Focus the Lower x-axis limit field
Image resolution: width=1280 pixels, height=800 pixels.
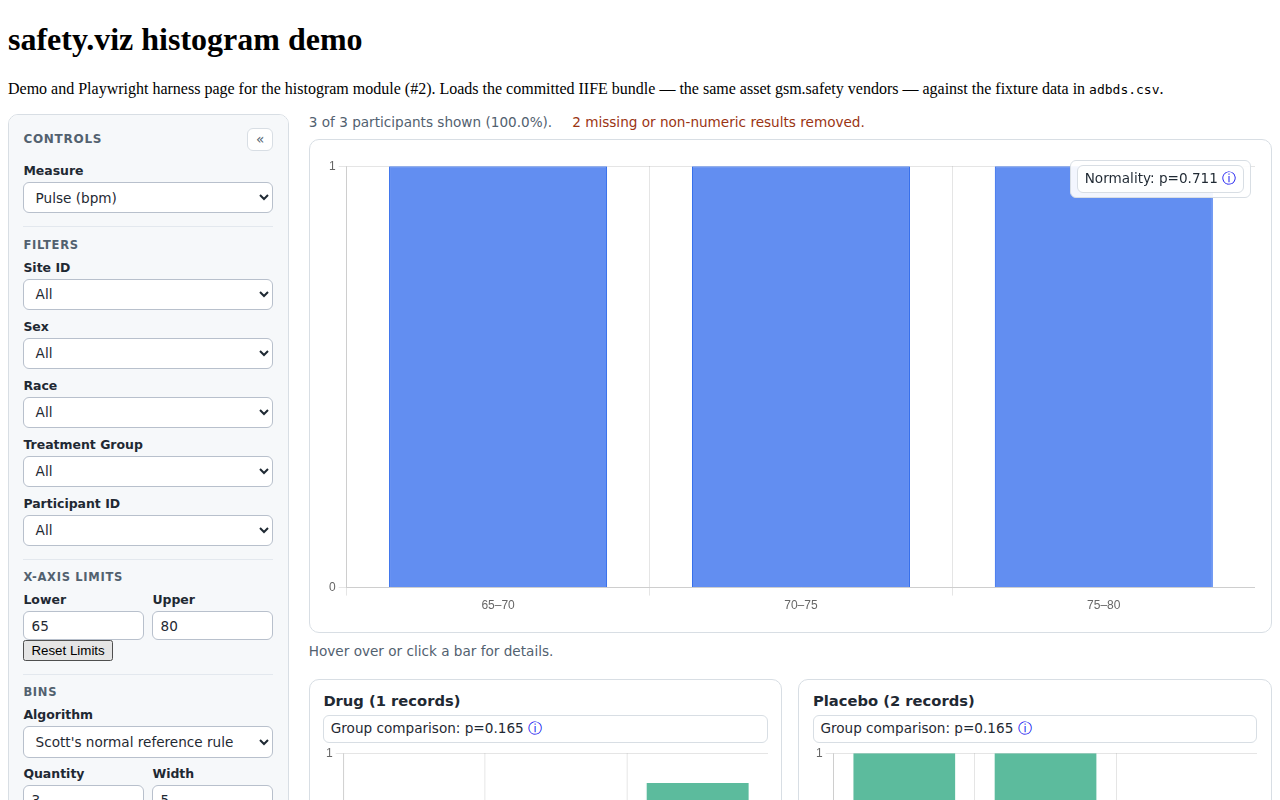84,625
